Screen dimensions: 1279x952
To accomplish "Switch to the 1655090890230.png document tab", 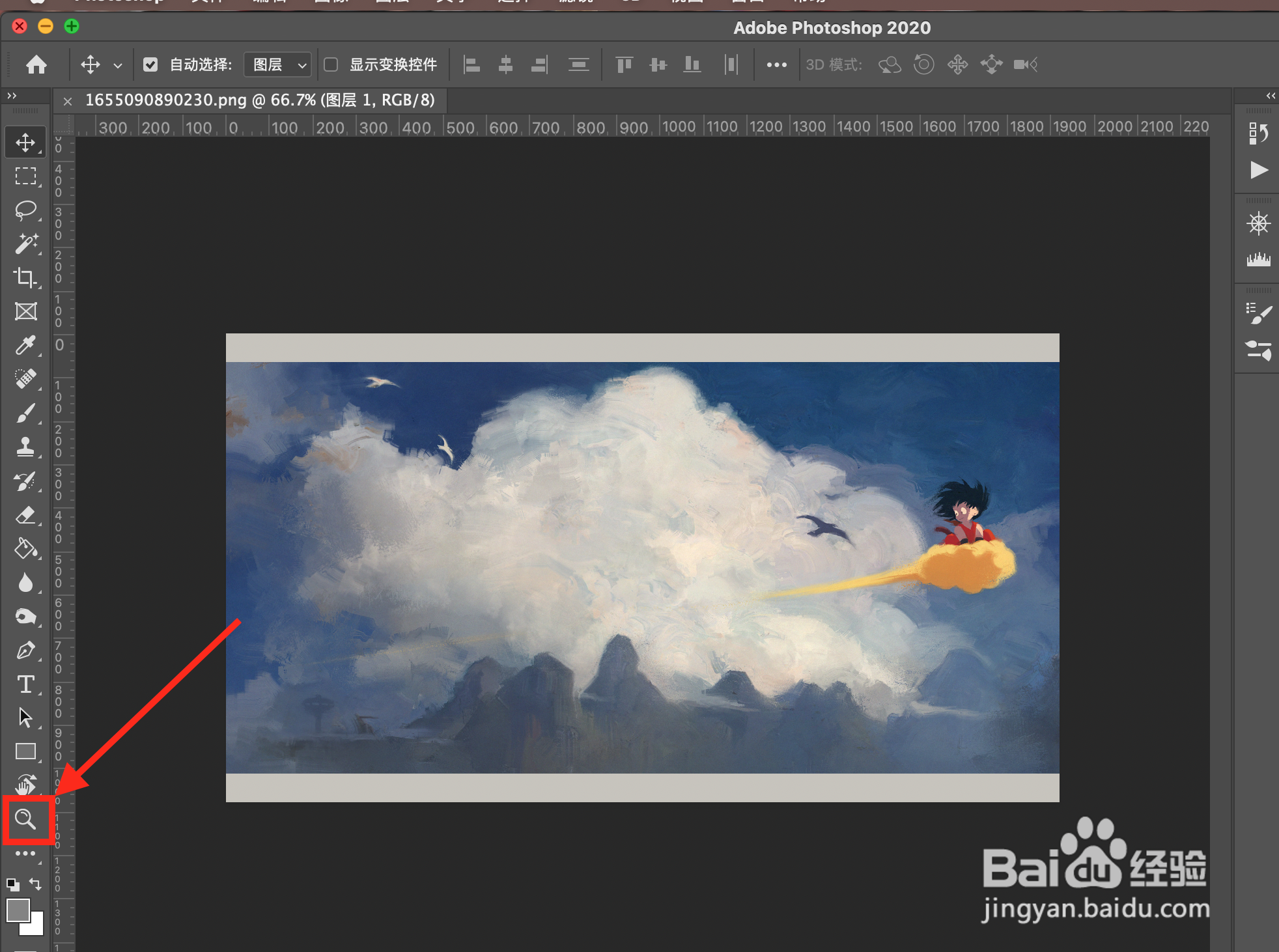I will [260, 100].
